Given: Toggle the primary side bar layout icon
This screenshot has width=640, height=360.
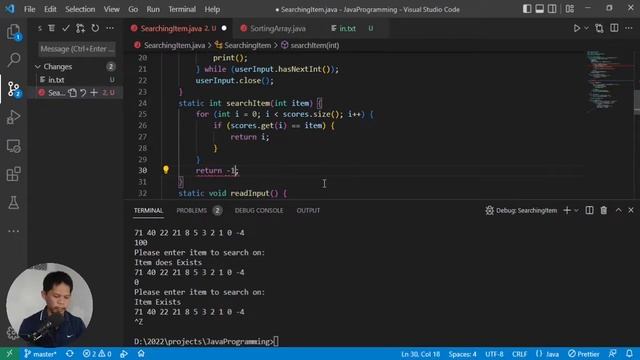Looking at the screenshot, I should tap(527, 9).
